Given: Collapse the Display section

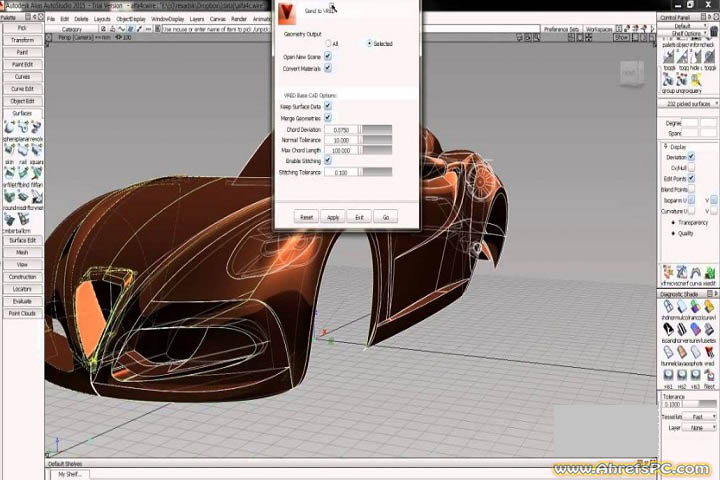Looking at the screenshot, I should [x=666, y=147].
